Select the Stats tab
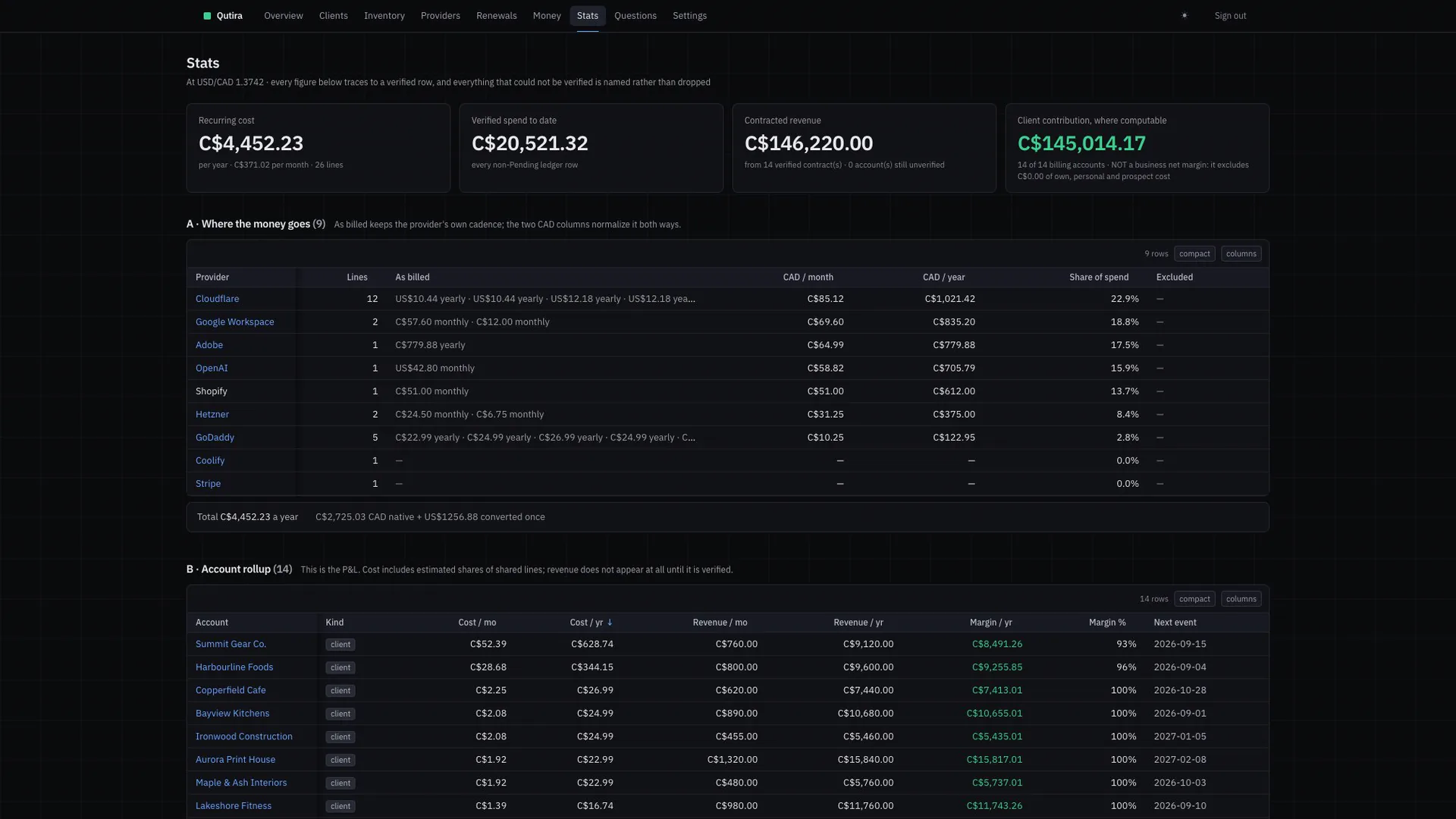This screenshot has height=819, width=1456. [588, 16]
